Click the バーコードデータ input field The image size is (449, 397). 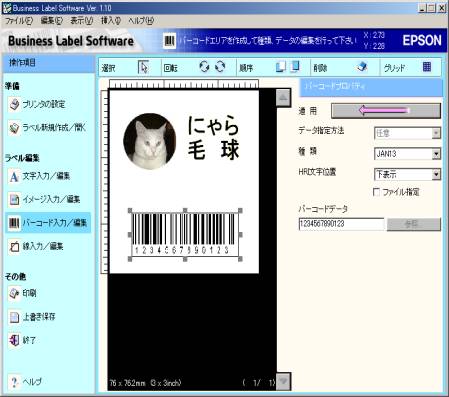coord(341,224)
